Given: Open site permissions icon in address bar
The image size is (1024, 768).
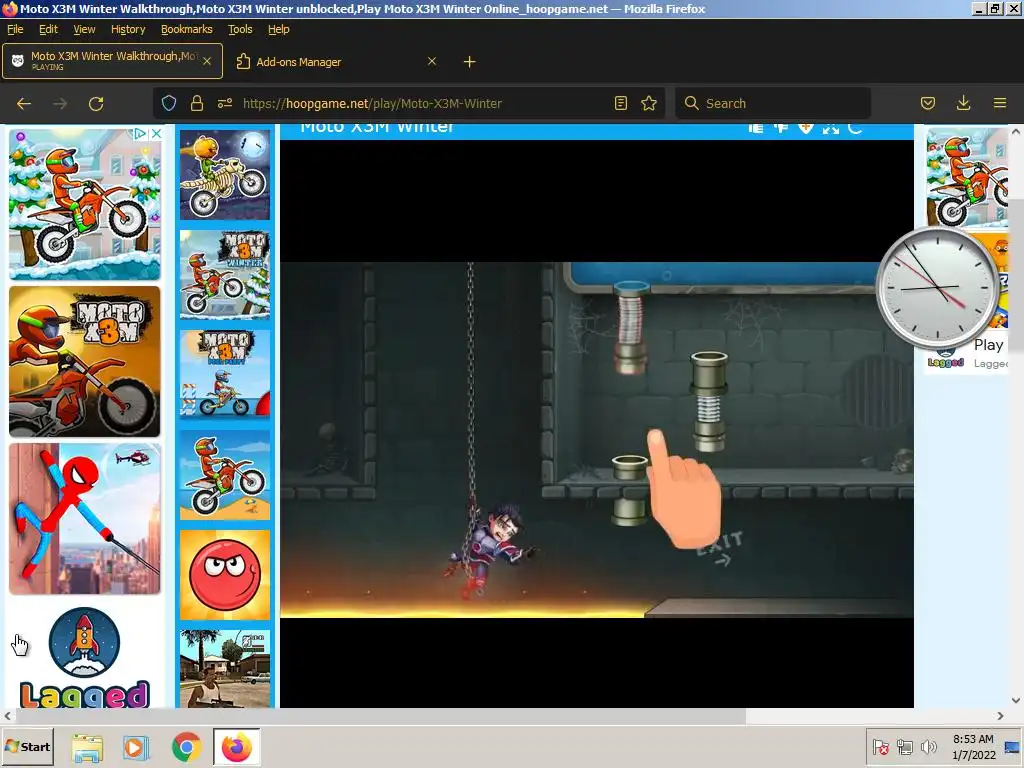Looking at the screenshot, I should click(225, 103).
